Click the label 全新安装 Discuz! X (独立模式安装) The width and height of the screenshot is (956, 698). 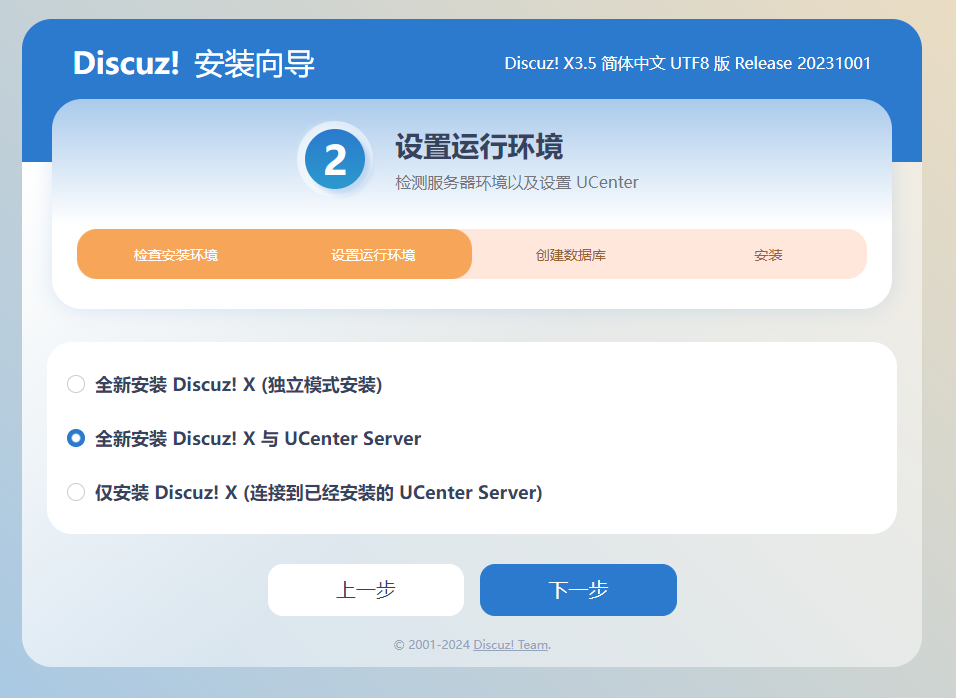tap(238, 385)
